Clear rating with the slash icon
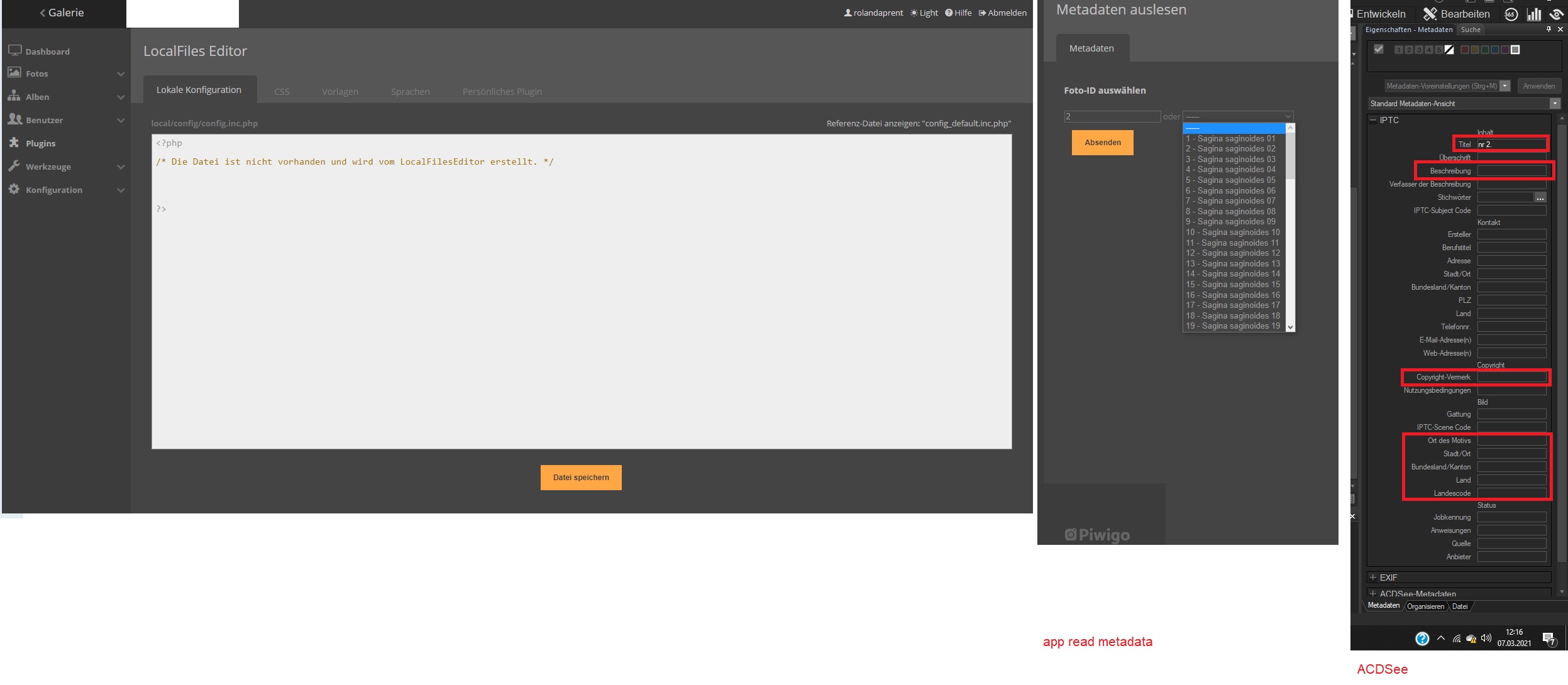The height and width of the screenshot is (685, 1568). point(1449,50)
